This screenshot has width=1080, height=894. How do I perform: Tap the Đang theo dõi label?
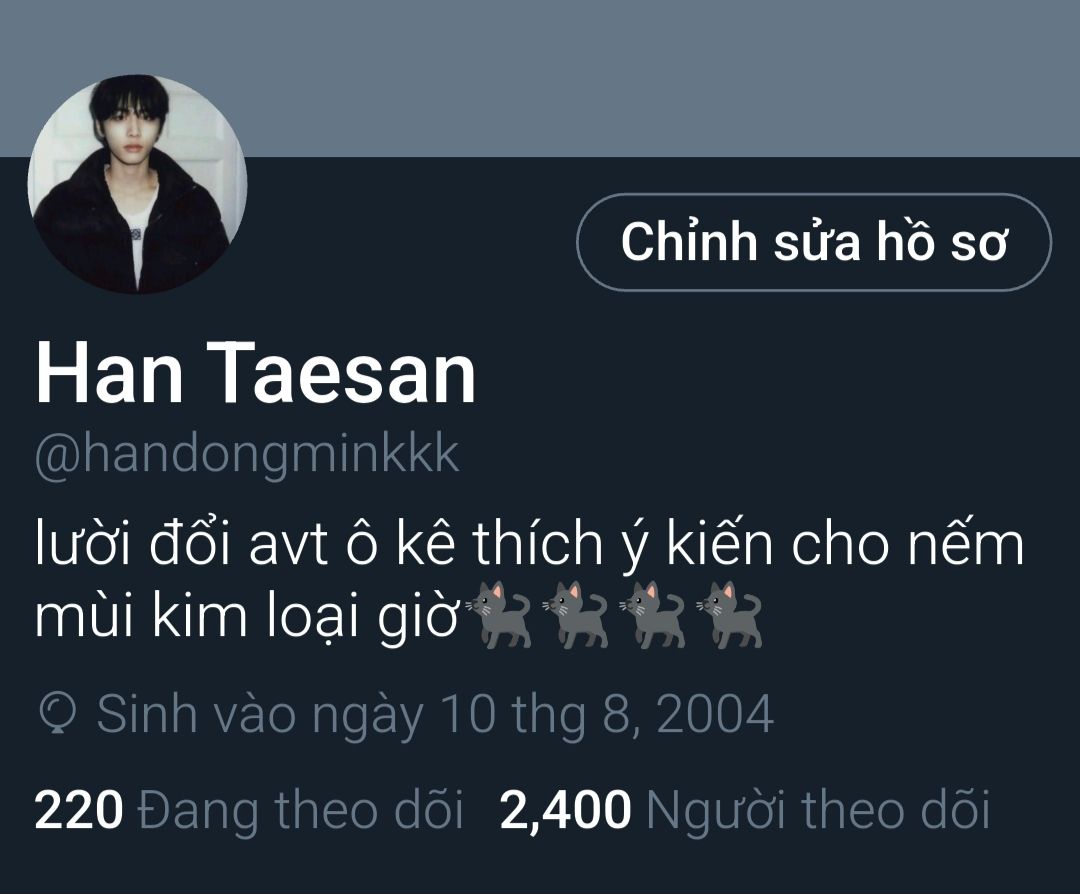300,810
